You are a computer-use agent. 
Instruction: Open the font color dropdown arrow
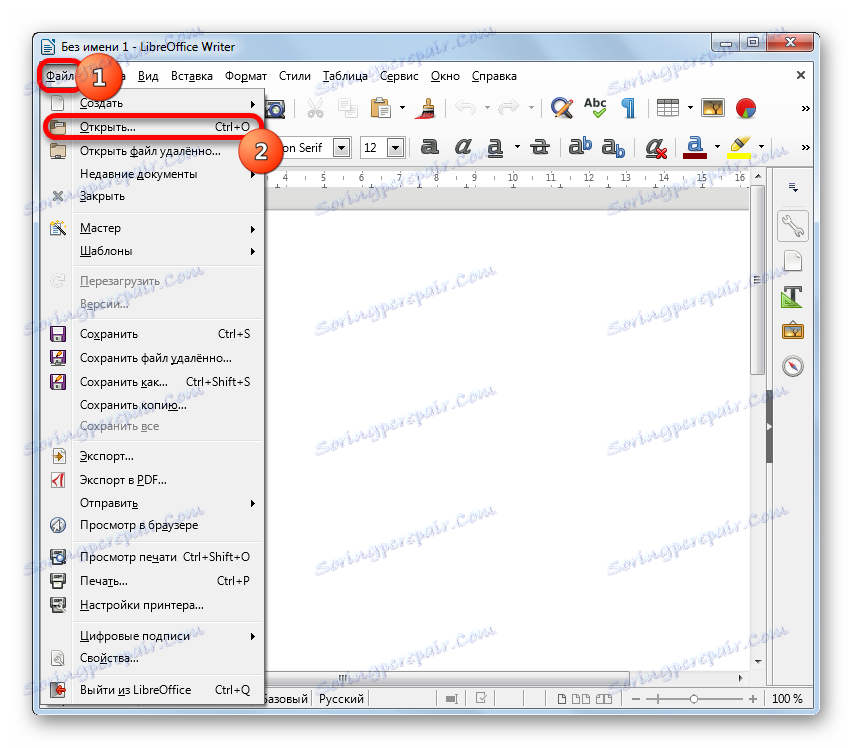tap(717, 147)
